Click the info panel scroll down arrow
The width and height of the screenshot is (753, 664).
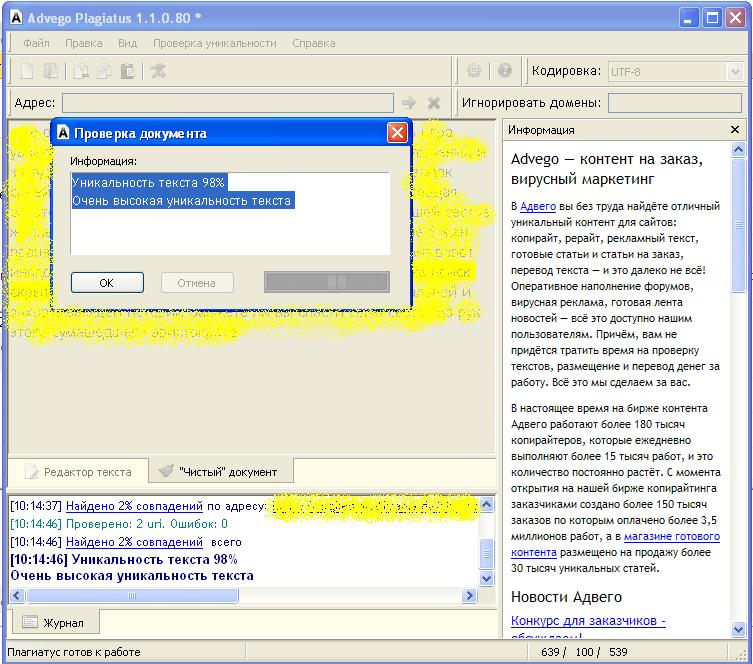[x=738, y=629]
